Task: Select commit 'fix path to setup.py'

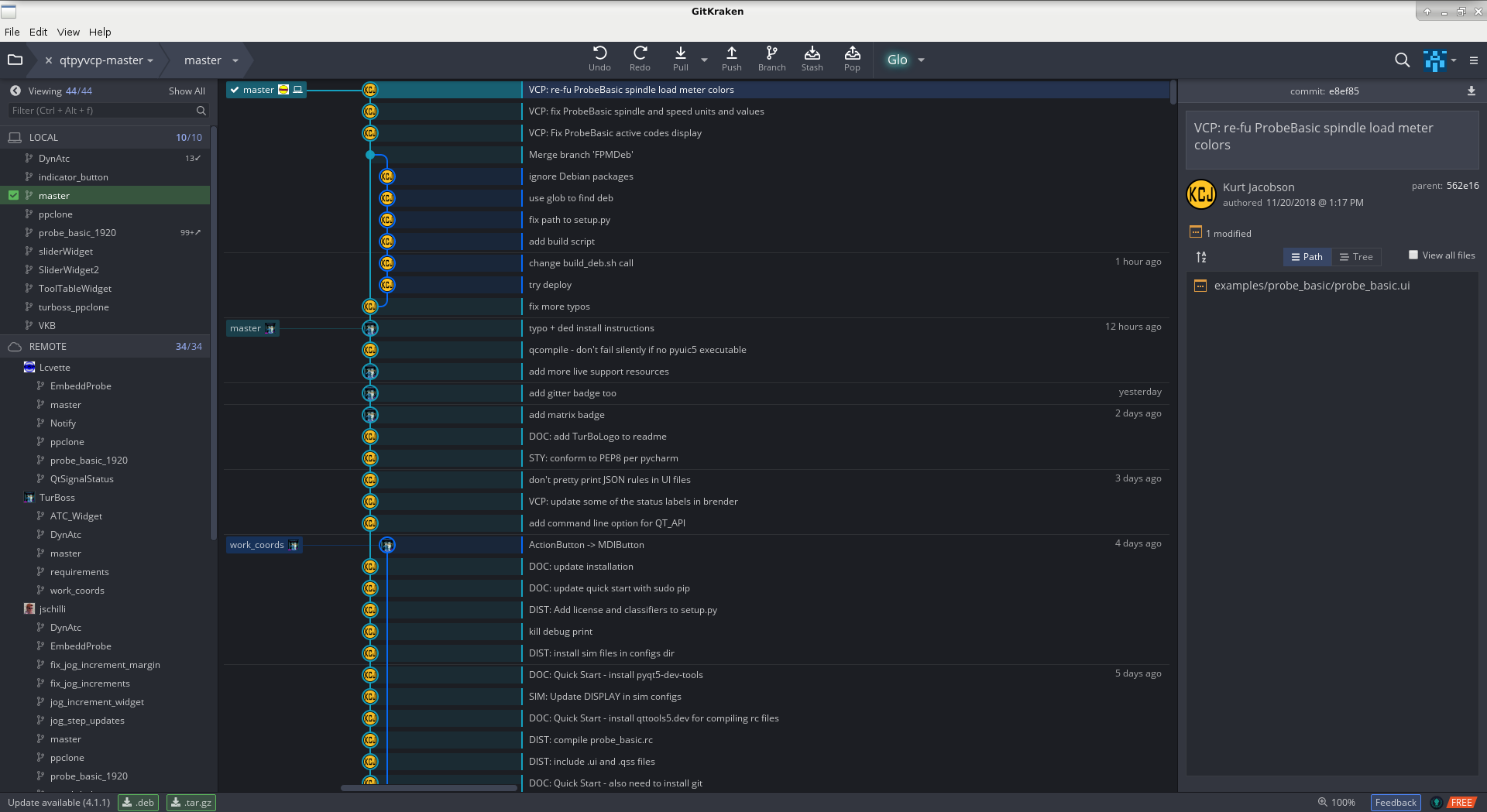Action: pyautogui.click(x=569, y=220)
